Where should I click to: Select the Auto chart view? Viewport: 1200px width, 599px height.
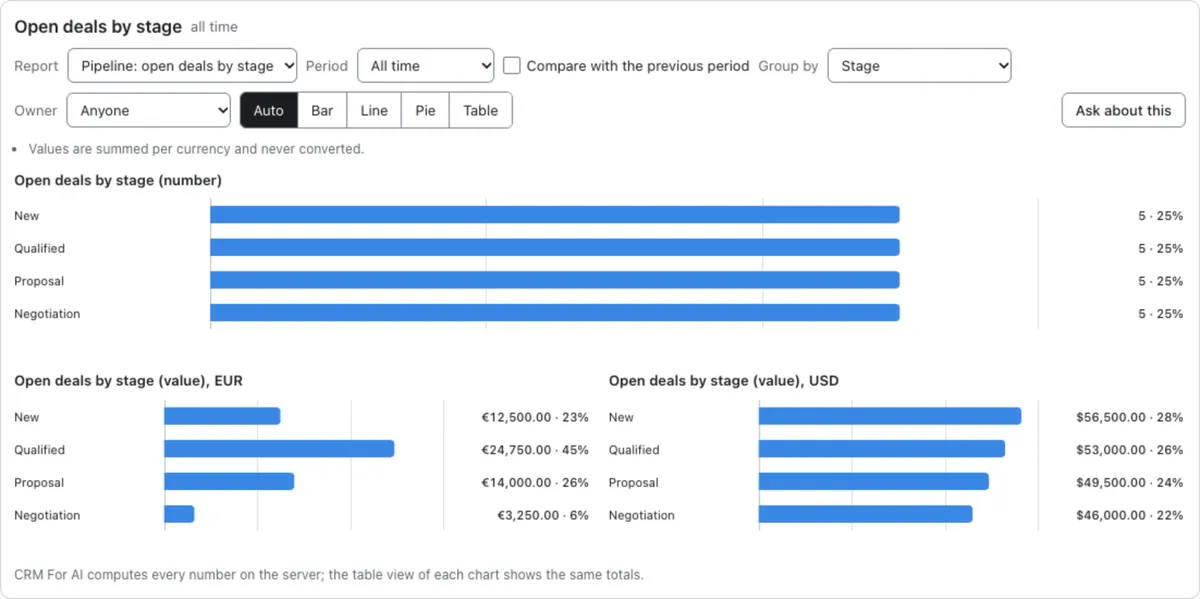[x=269, y=111]
